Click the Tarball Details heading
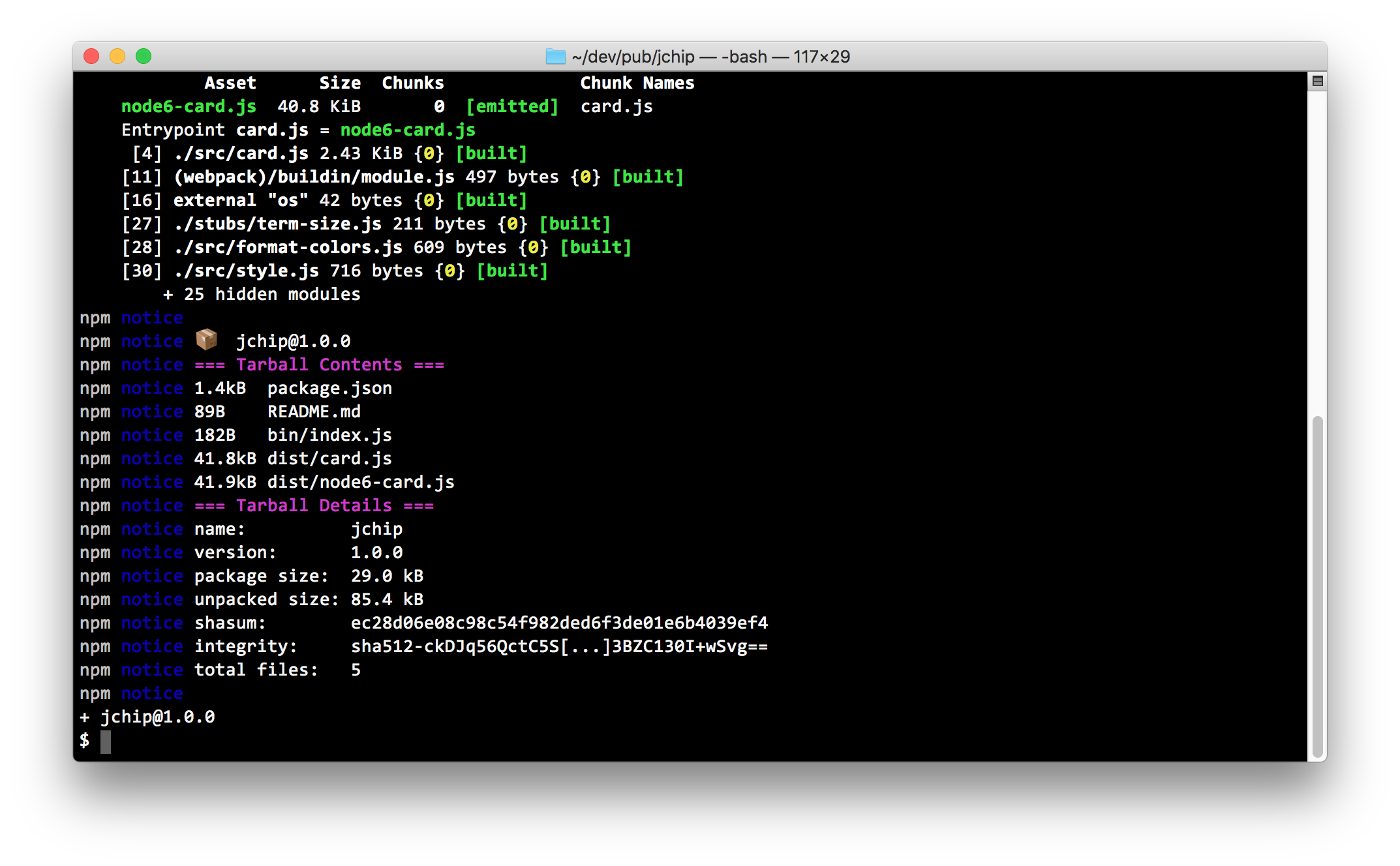Viewport: 1400px width, 866px height. (314, 505)
